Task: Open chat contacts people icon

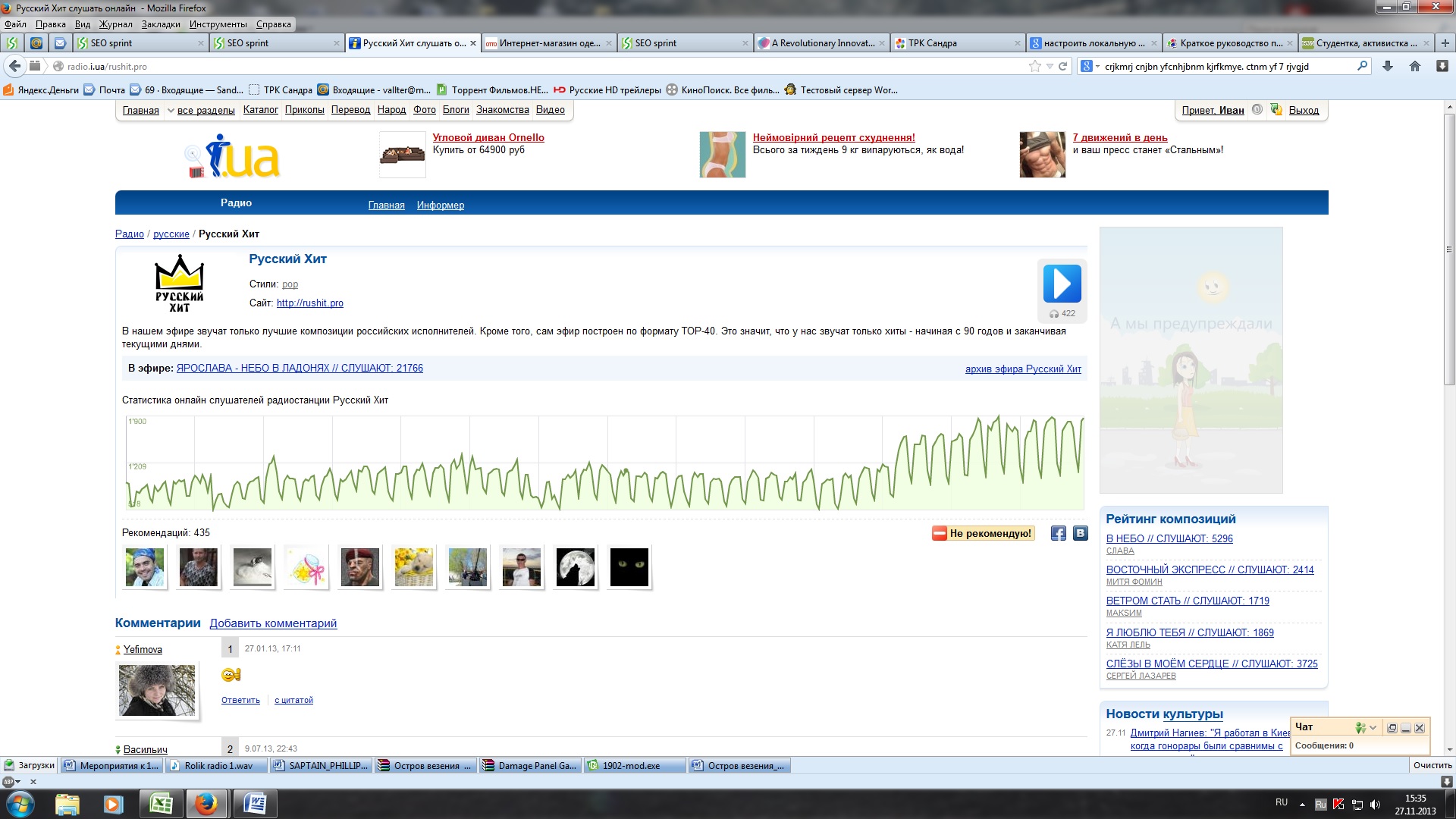Action: tap(1360, 727)
